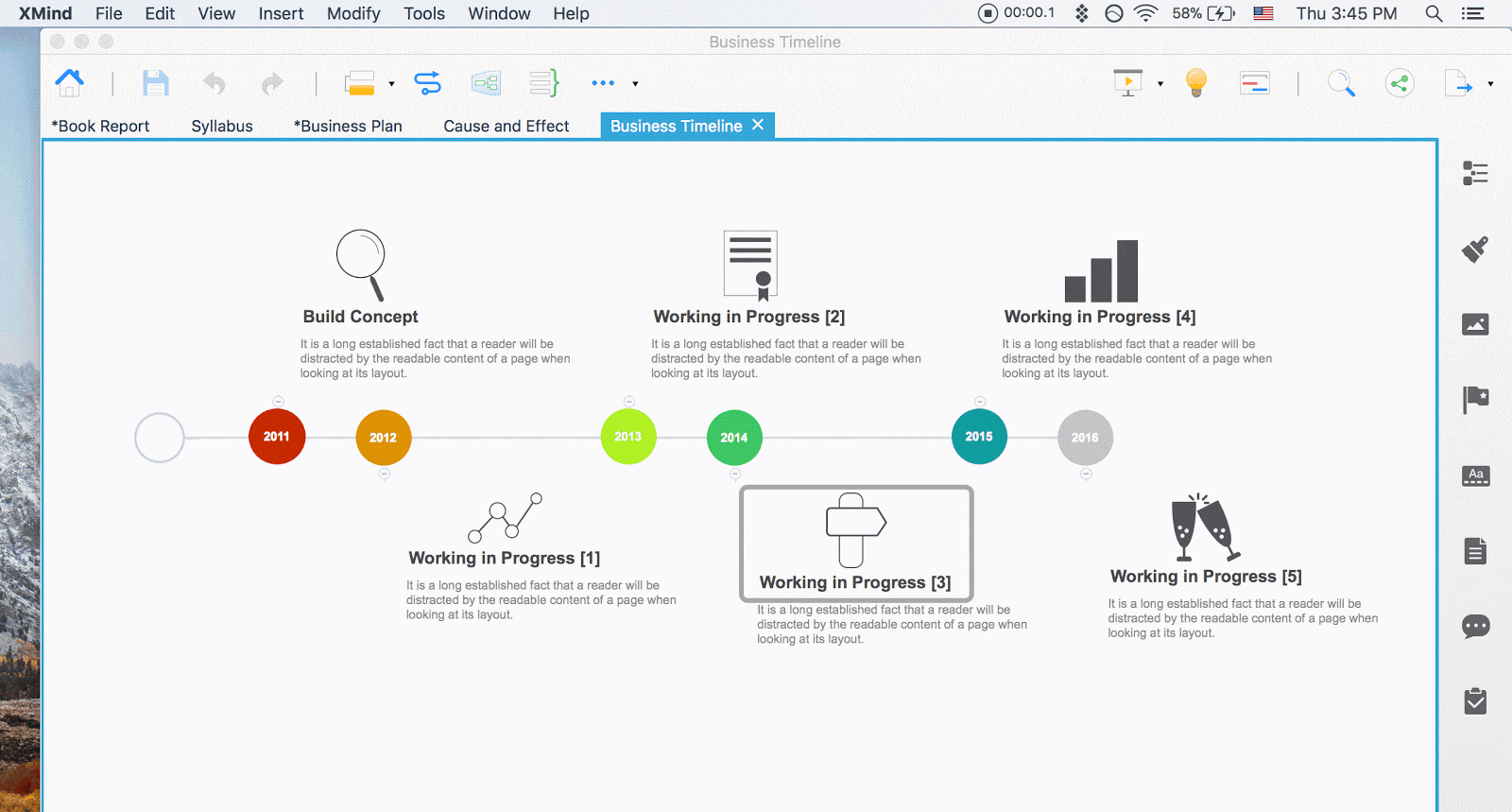Select the lime 2013 timeline node

click(628, 437)
